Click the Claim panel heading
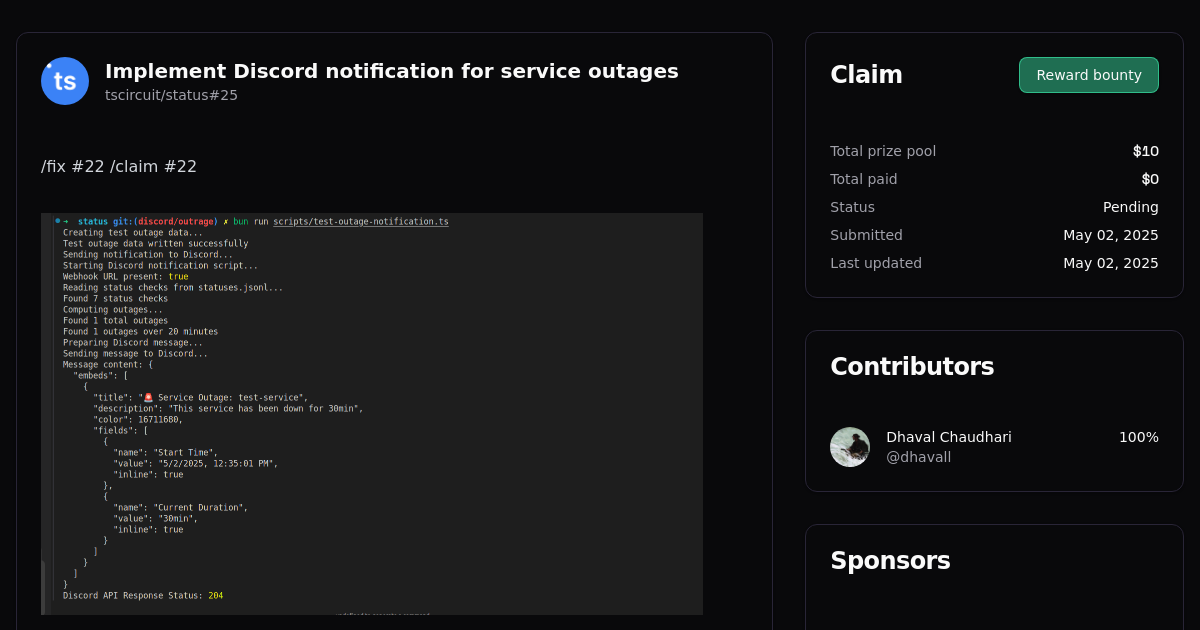Viewport: 1200px width, 630px height. tap(866, 74)
